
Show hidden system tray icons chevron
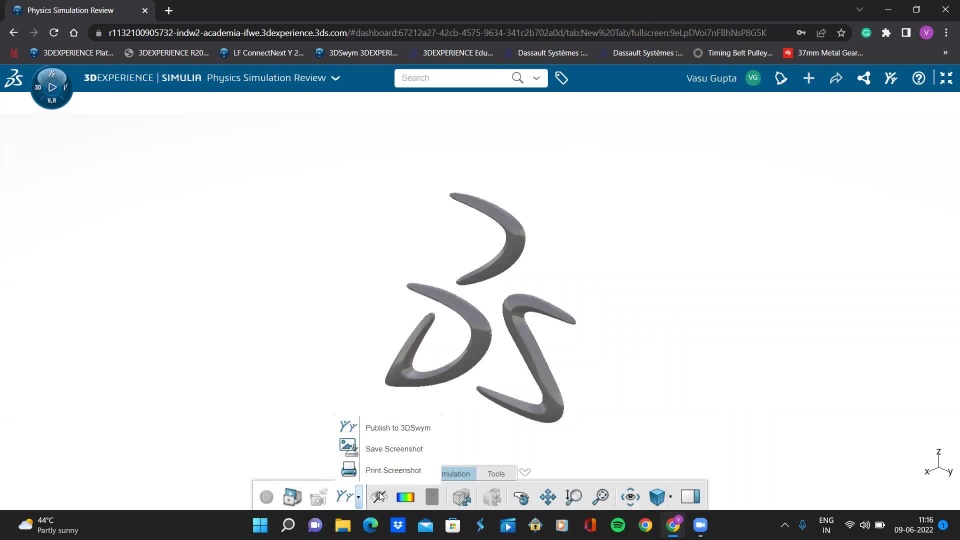click(784, 525)
